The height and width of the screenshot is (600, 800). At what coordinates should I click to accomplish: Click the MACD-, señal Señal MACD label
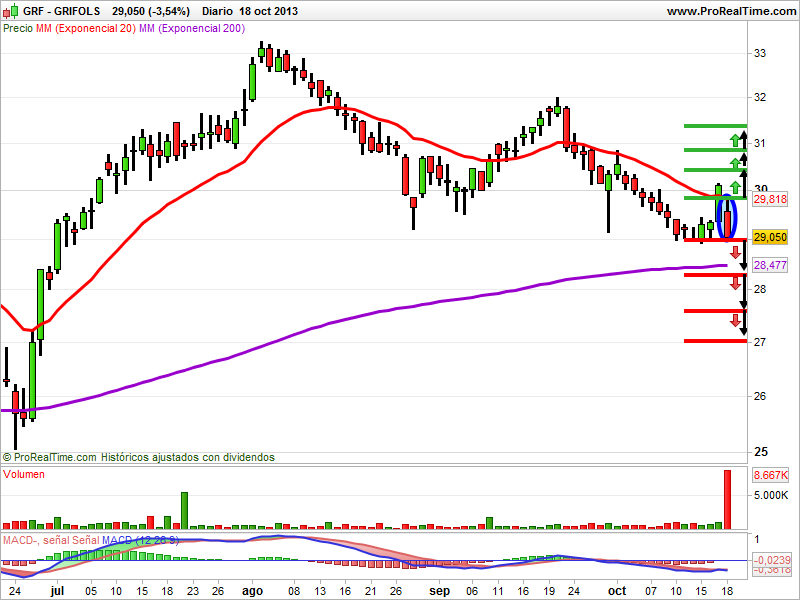click(x=90, y=540)
